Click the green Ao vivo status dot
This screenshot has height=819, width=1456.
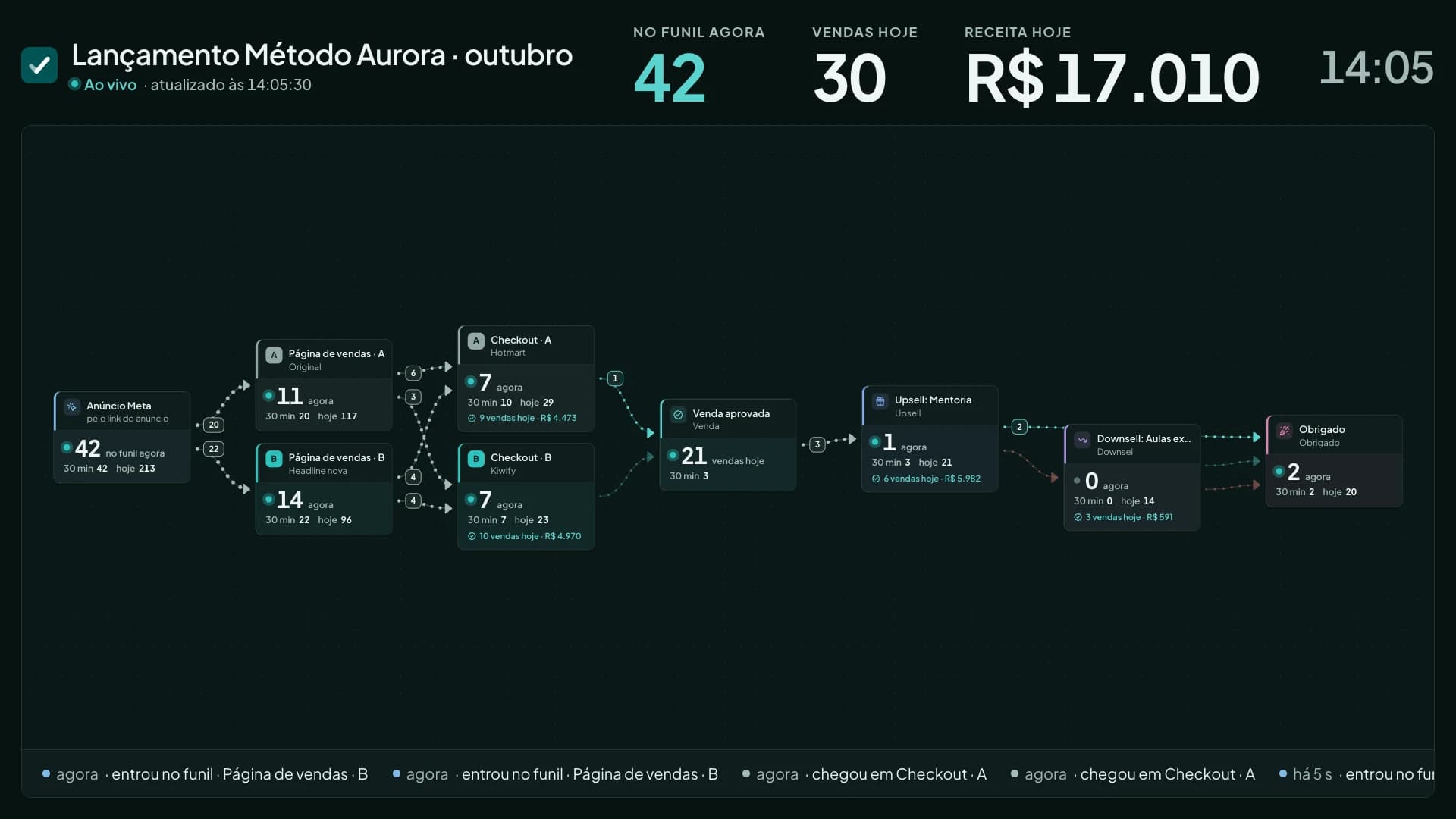(74, 84)
